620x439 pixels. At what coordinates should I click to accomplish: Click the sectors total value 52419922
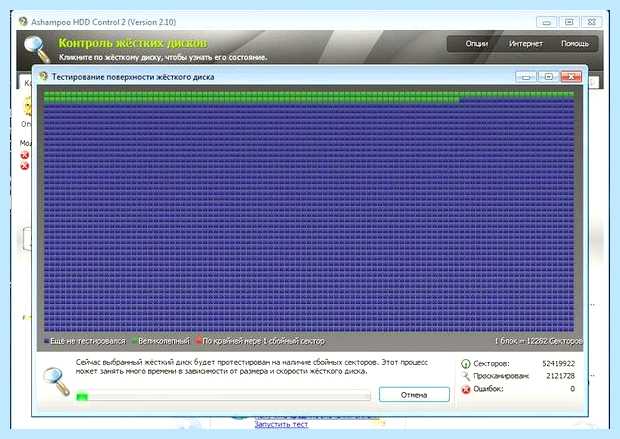558,363
